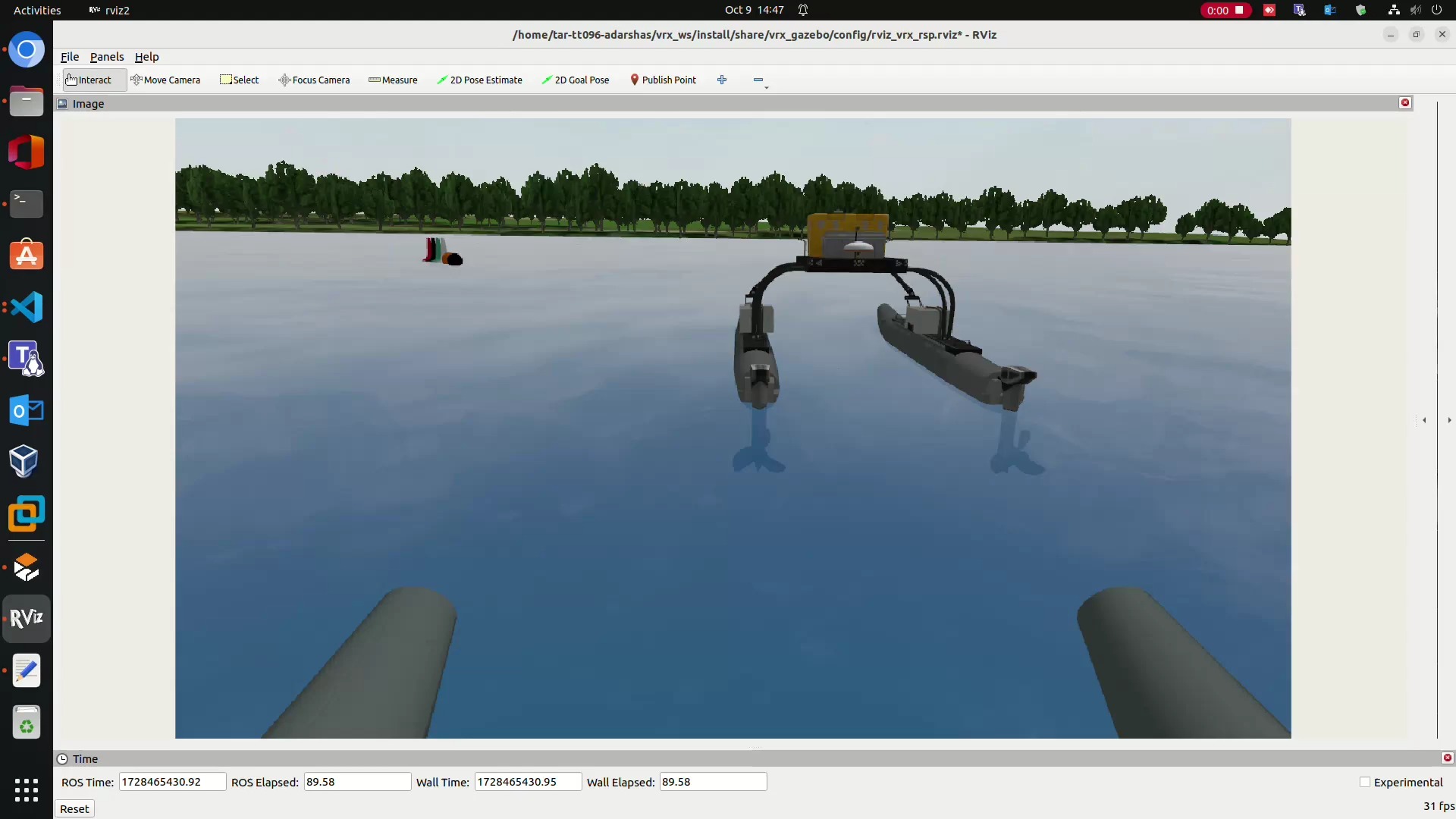Viewport: 1456px width, 819px height.
Task: Open the Panels menu
Action: click(x=107, y=57)
